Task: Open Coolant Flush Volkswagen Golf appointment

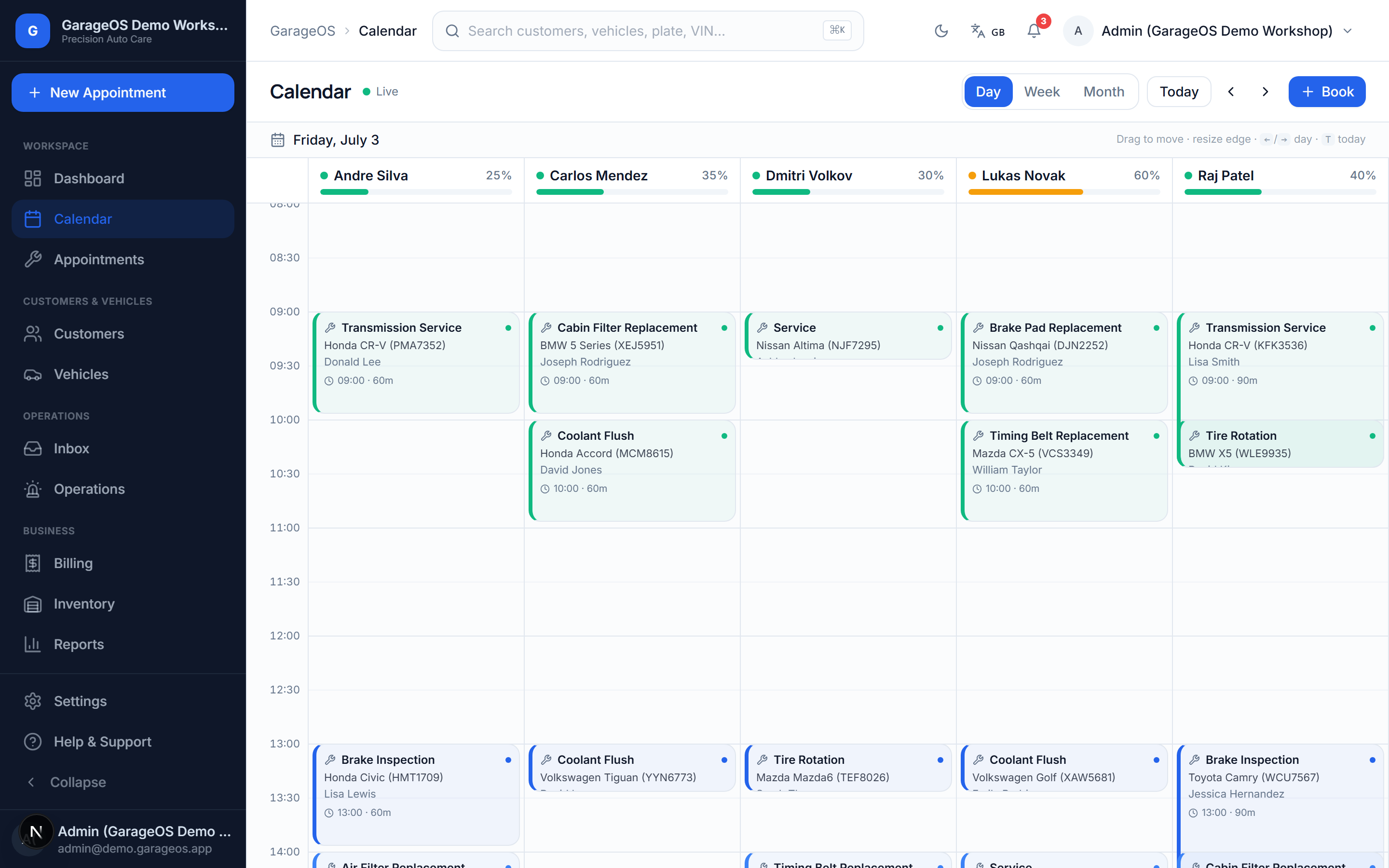Action: pyautogui.click(x=1064, y=768)
